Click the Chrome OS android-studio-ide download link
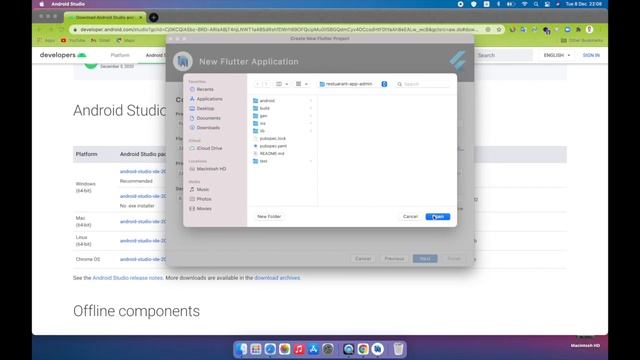The width and height of the screenshot is (640, 360). pyautogui.click(x=143, y=259)
